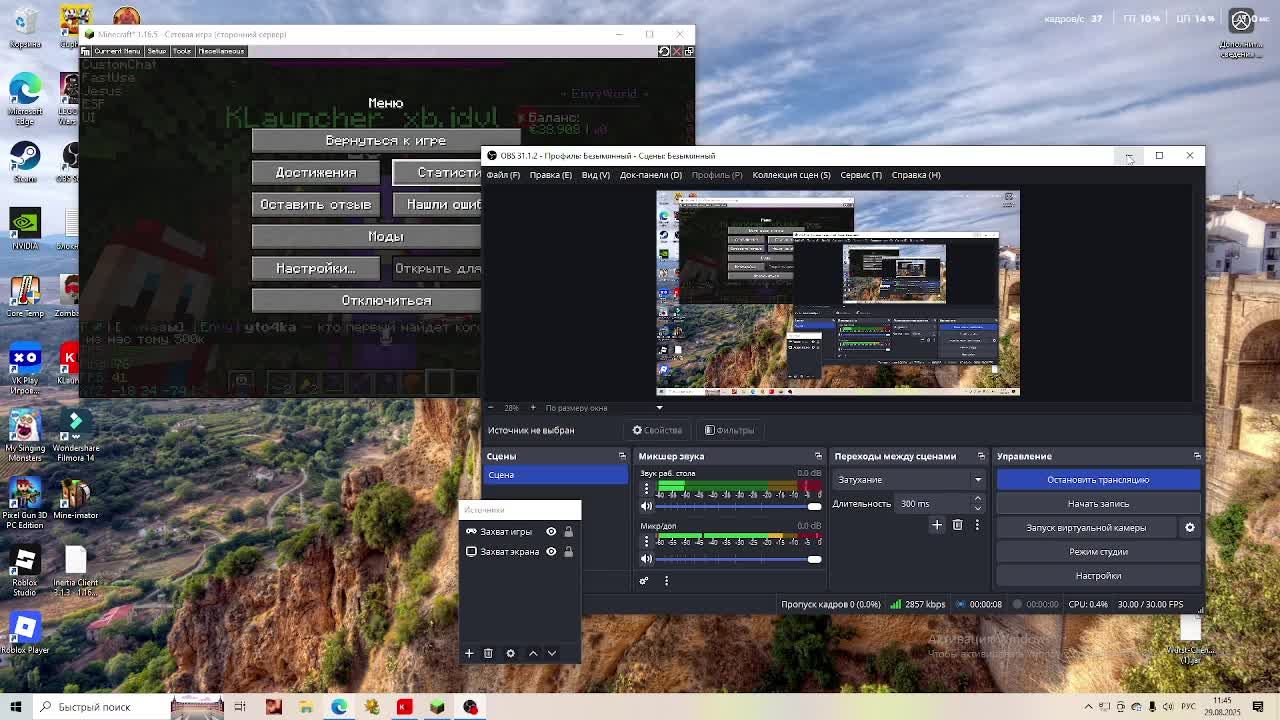Open OBS Studio from the taskbar
The image size is (1280, 720).
point(470,707)
